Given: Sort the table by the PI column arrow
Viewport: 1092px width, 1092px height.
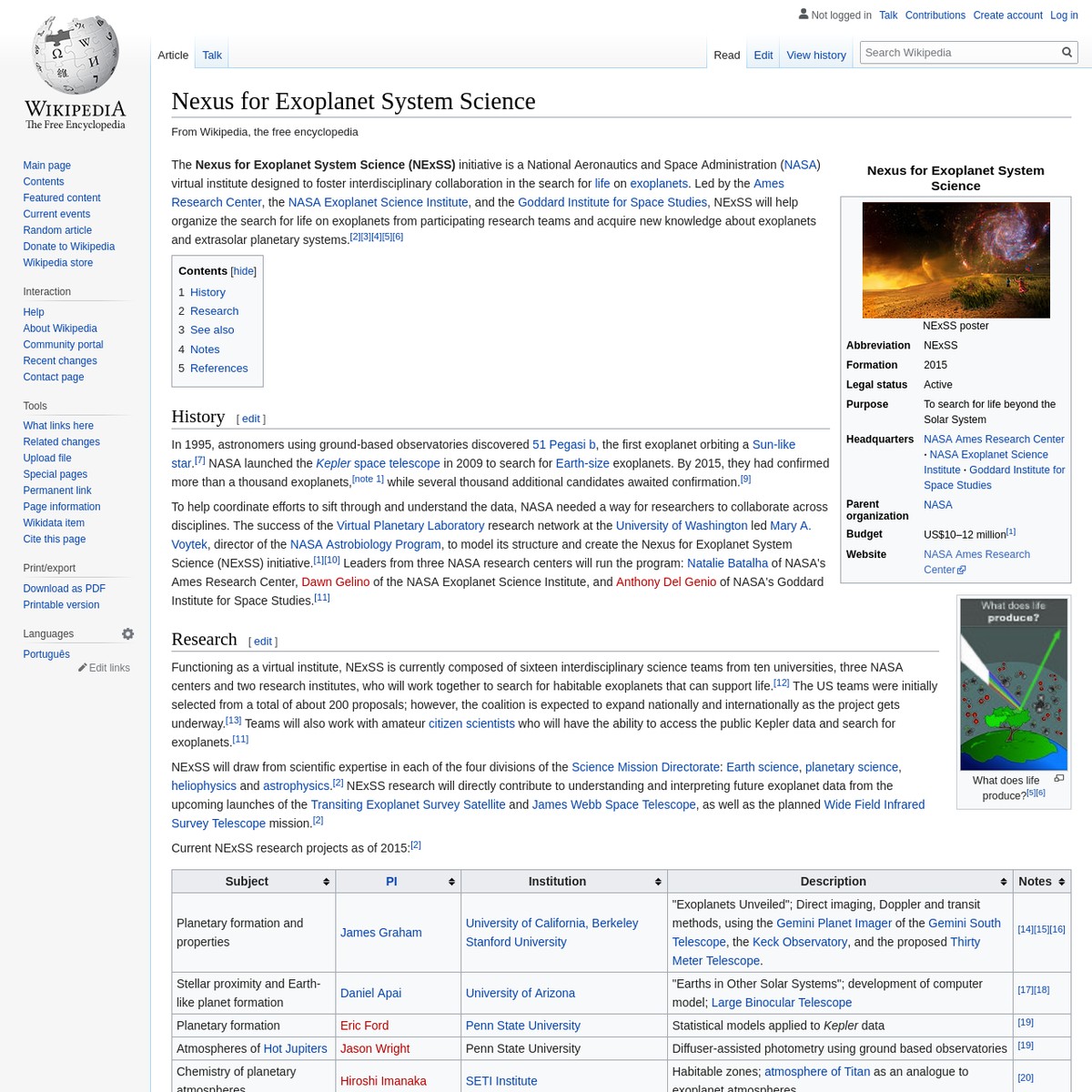Looking at the screenshot, I should tap(451, 881).
